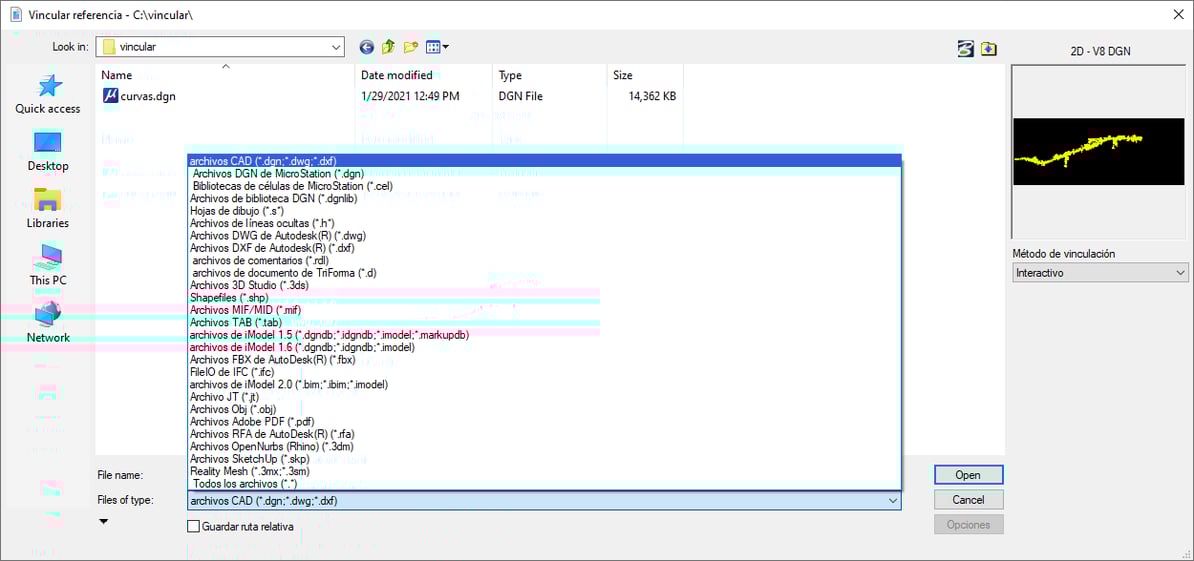
Task: Enable Guardar ruta relativa checkbox
Action: tap(194, 526)
